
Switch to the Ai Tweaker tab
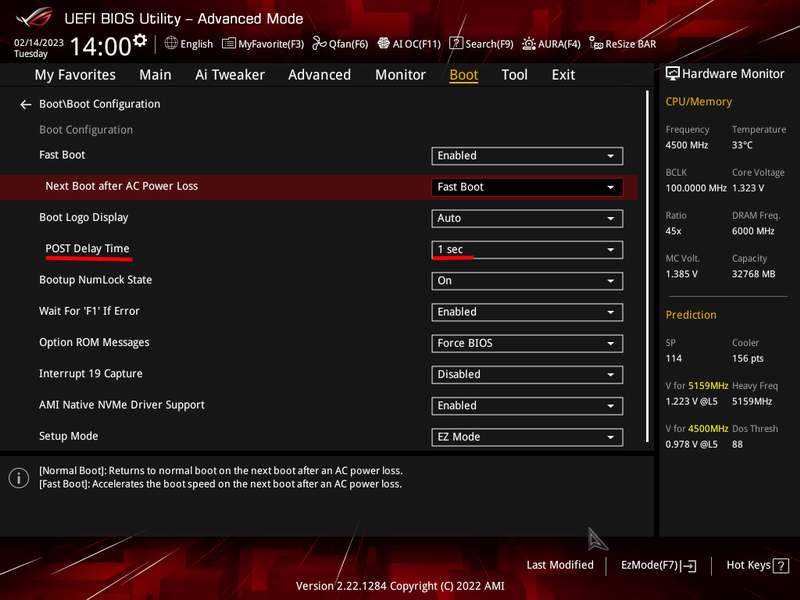click(x=230, y=75)
